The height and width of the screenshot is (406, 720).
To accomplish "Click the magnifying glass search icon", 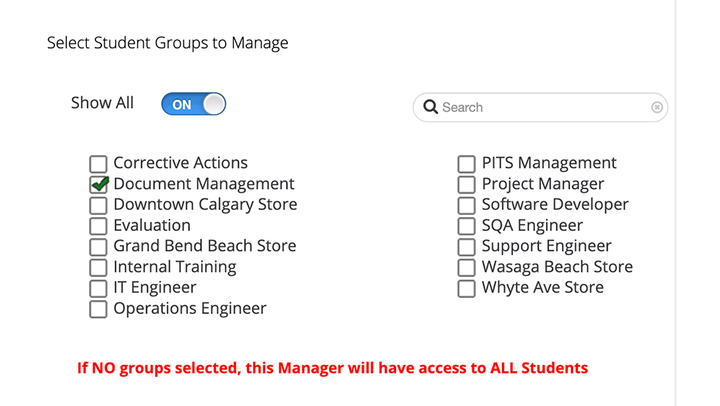I will 431,107.
